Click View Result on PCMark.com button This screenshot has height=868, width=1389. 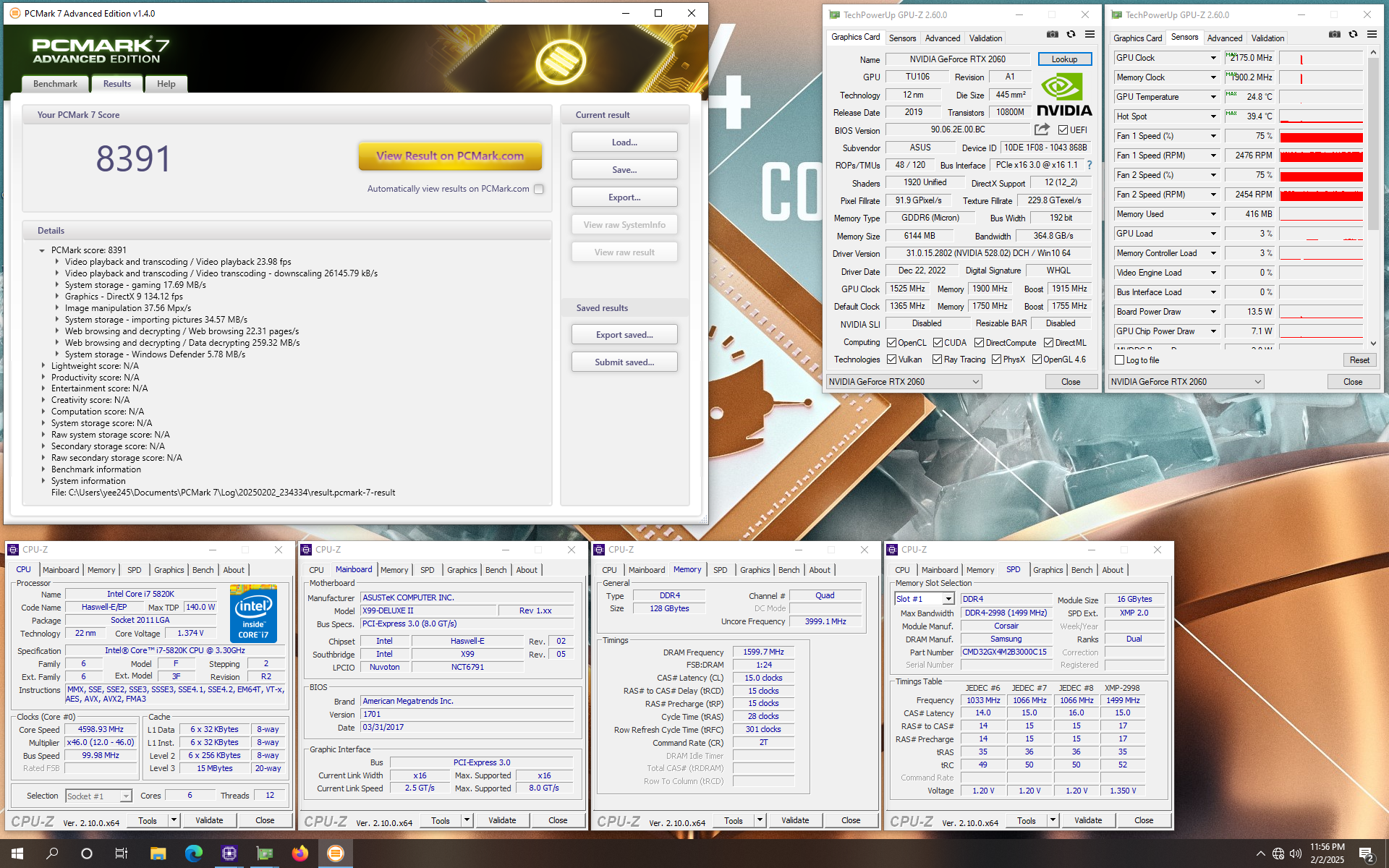pyautogui.click(x=450, y=156)
